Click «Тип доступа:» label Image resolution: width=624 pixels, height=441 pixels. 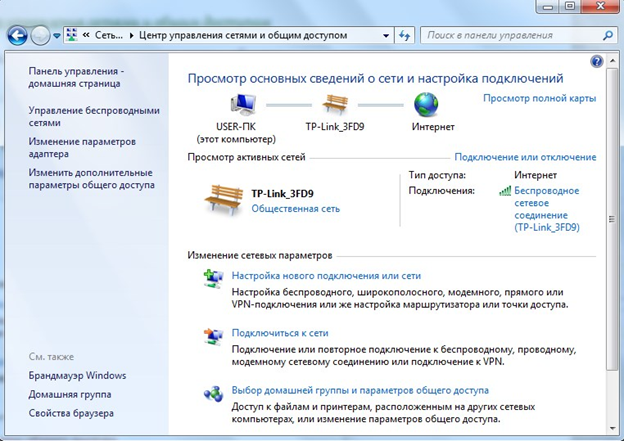437,175
